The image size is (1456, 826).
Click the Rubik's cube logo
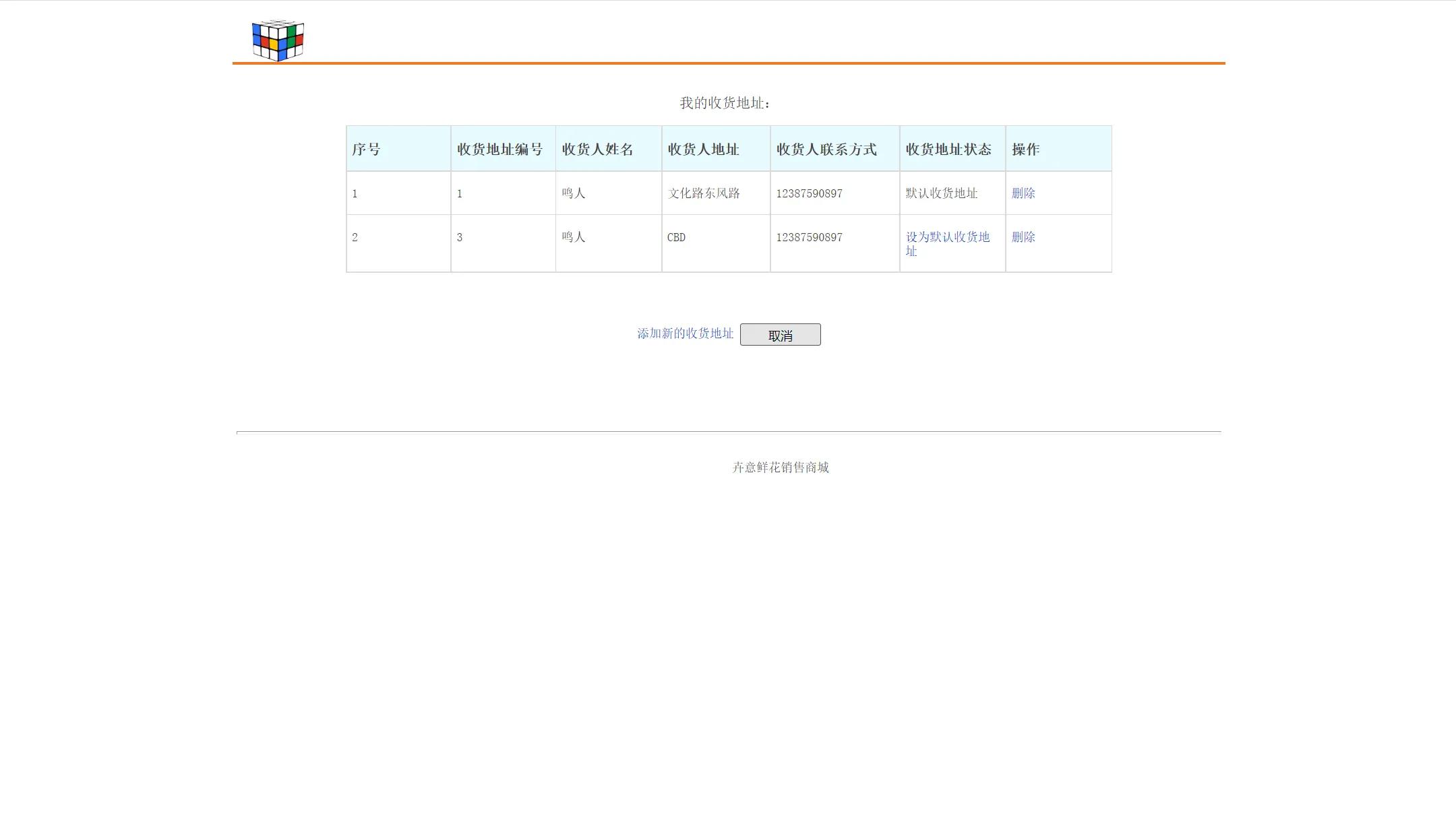tap(278, 40)
